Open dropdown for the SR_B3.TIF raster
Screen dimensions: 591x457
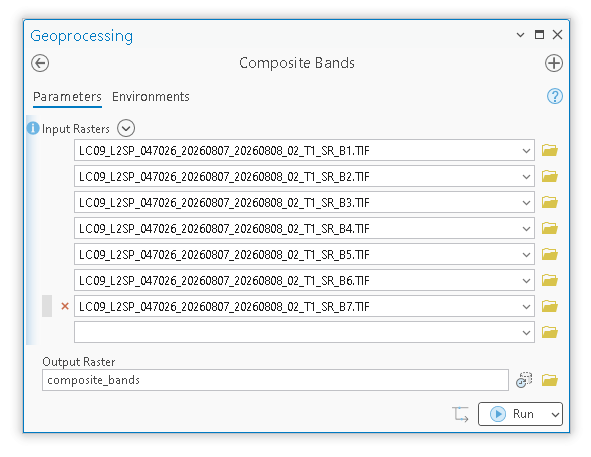[526, 202]
